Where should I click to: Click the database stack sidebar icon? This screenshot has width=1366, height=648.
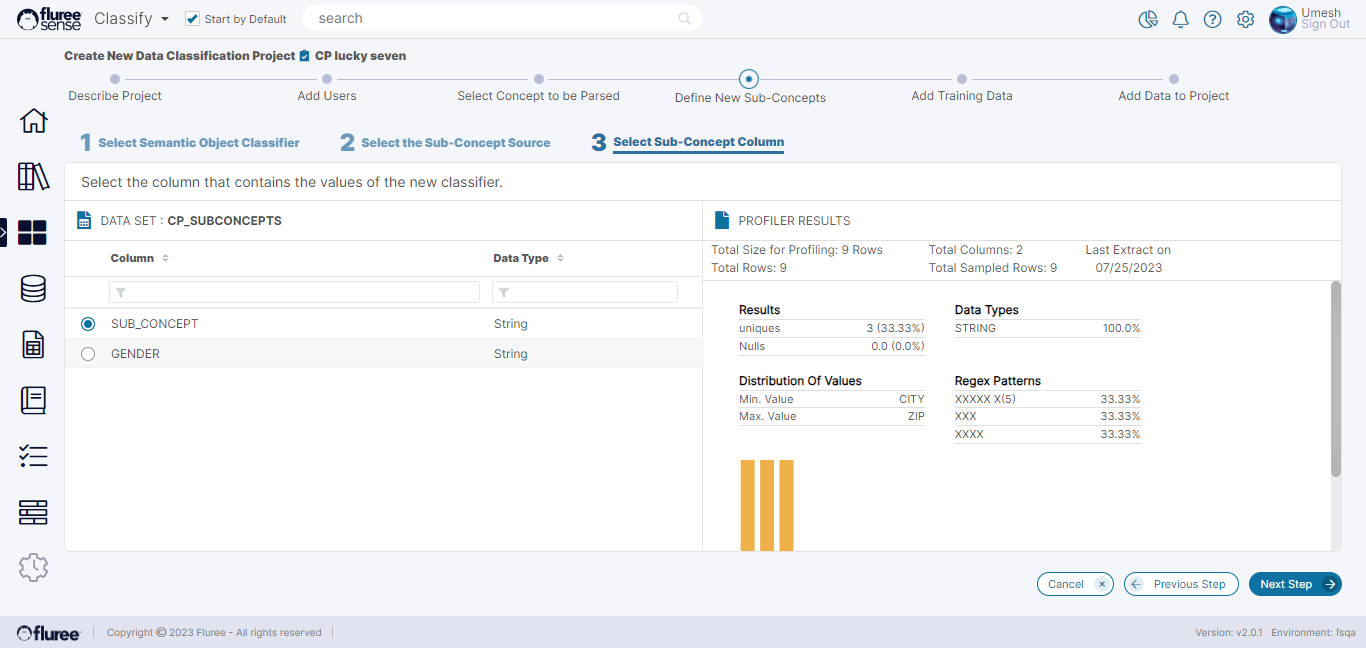click(x=33, y=289)
